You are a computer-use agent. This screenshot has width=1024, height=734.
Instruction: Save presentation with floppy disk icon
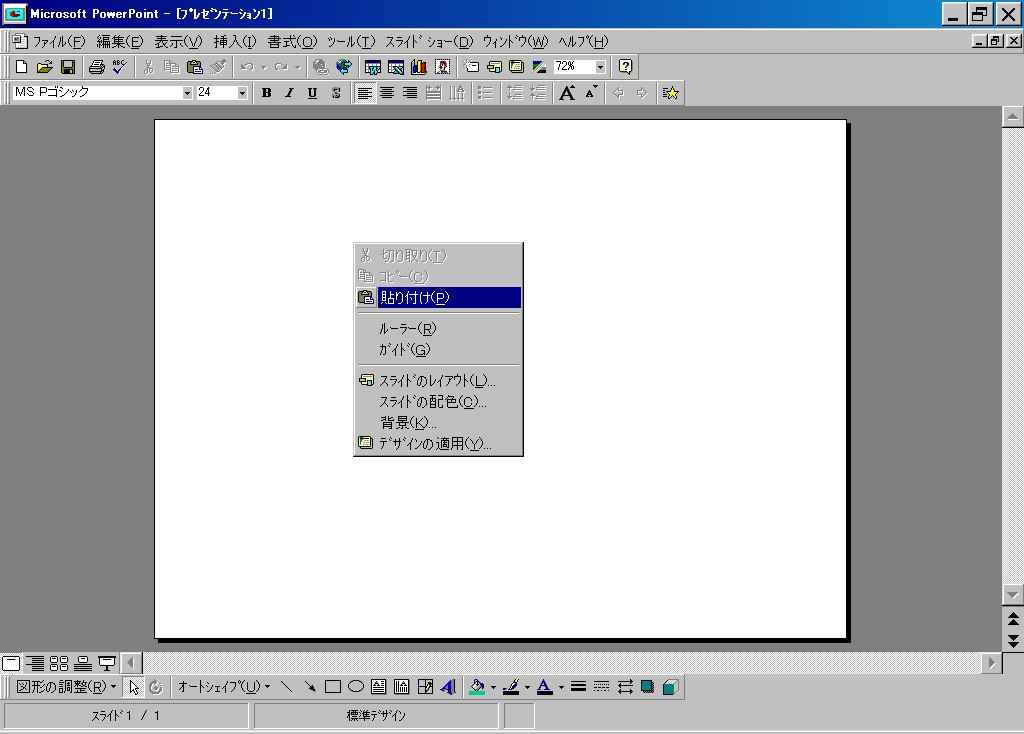[x=68, y=67]
